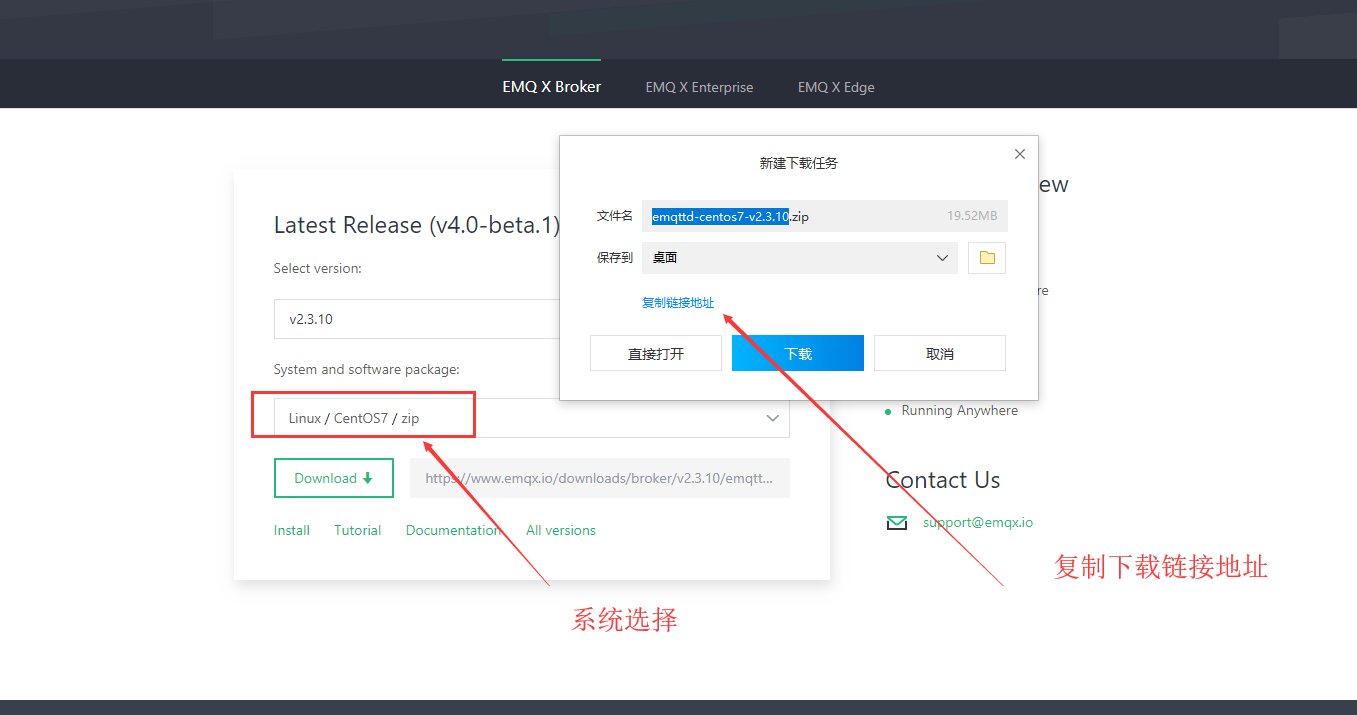Viewport: 1357px width, 715px height.
Task: Click the 新建下载任务 dialog title
Action: click(x=799, y=163)
